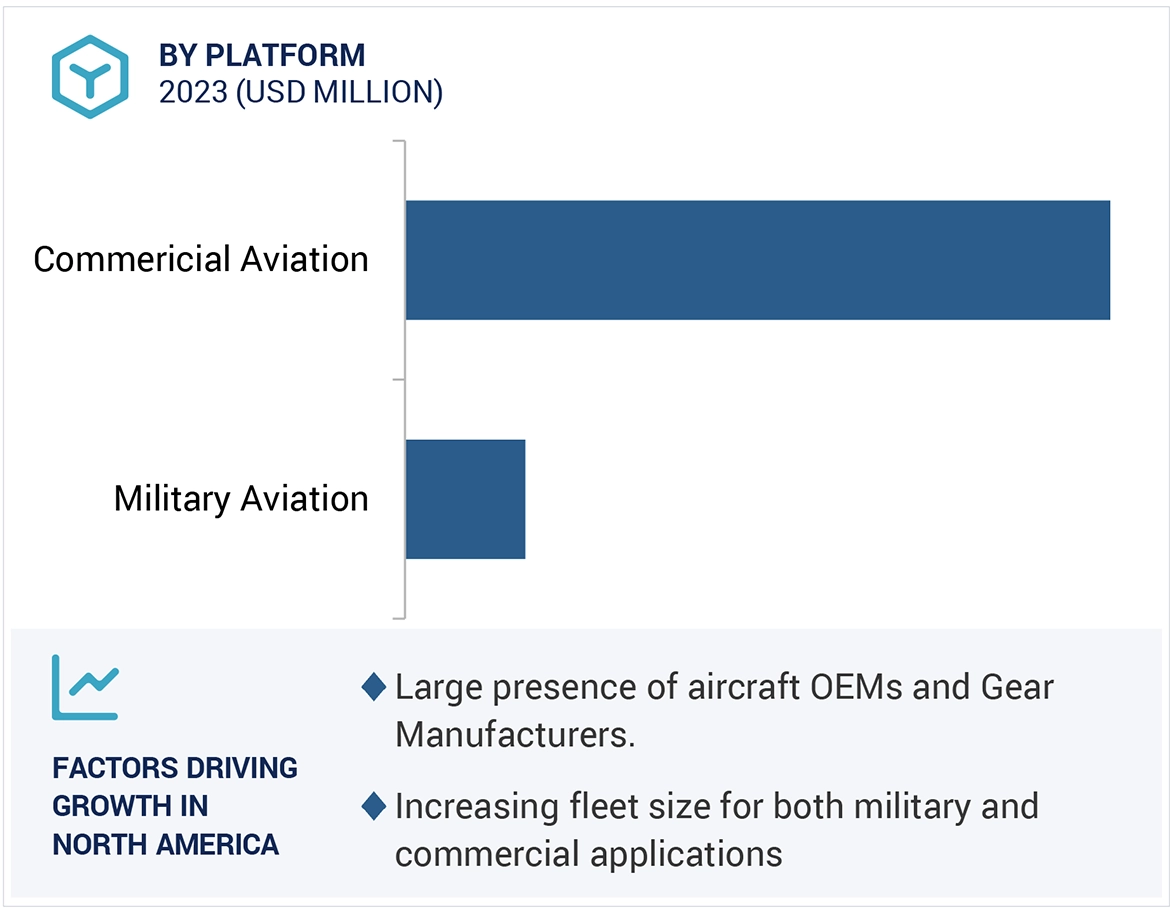
Task: Click the "2023 (USD MILLION)" subtitle
Action: click(300, 92)
